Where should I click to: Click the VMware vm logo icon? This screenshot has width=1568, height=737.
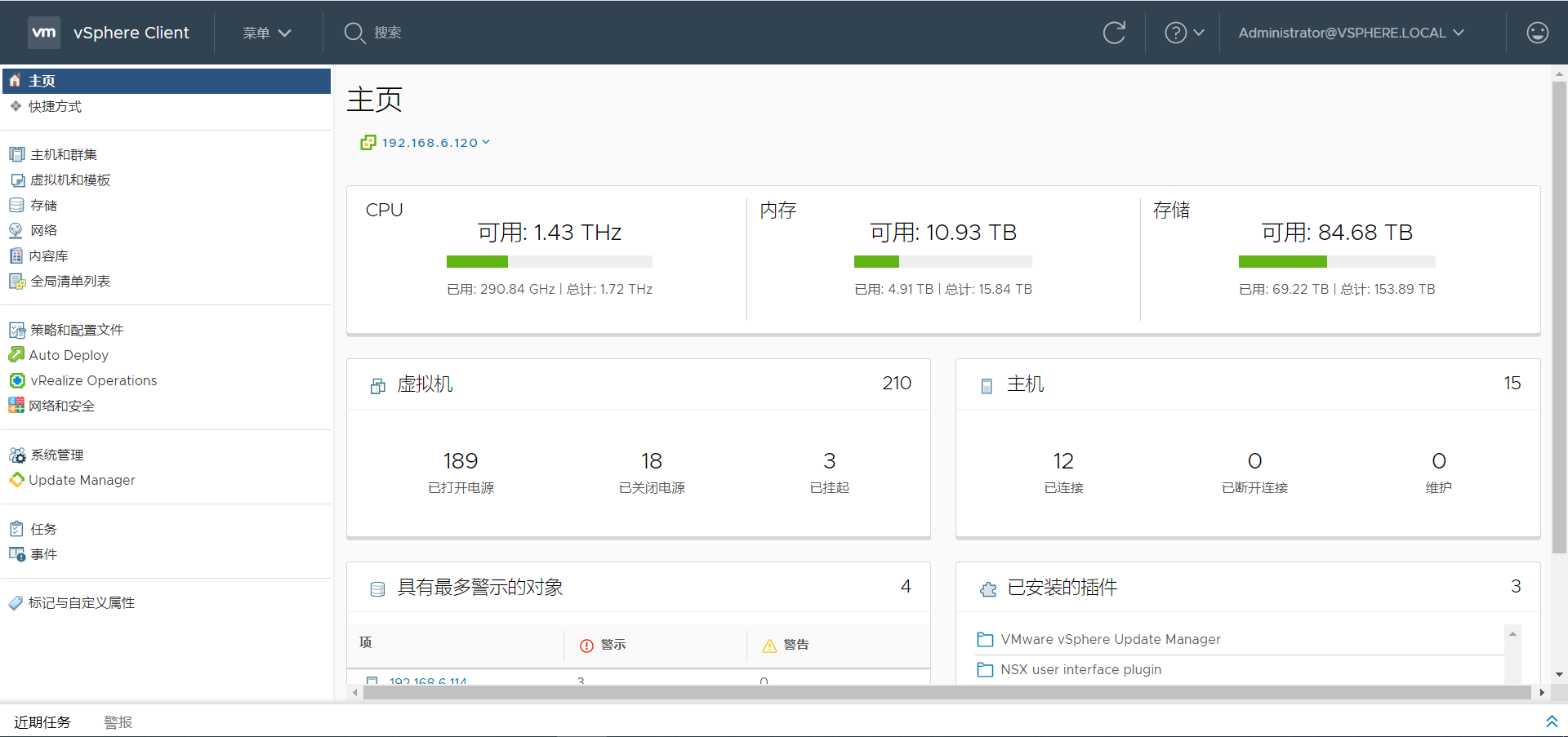[44, 33]
